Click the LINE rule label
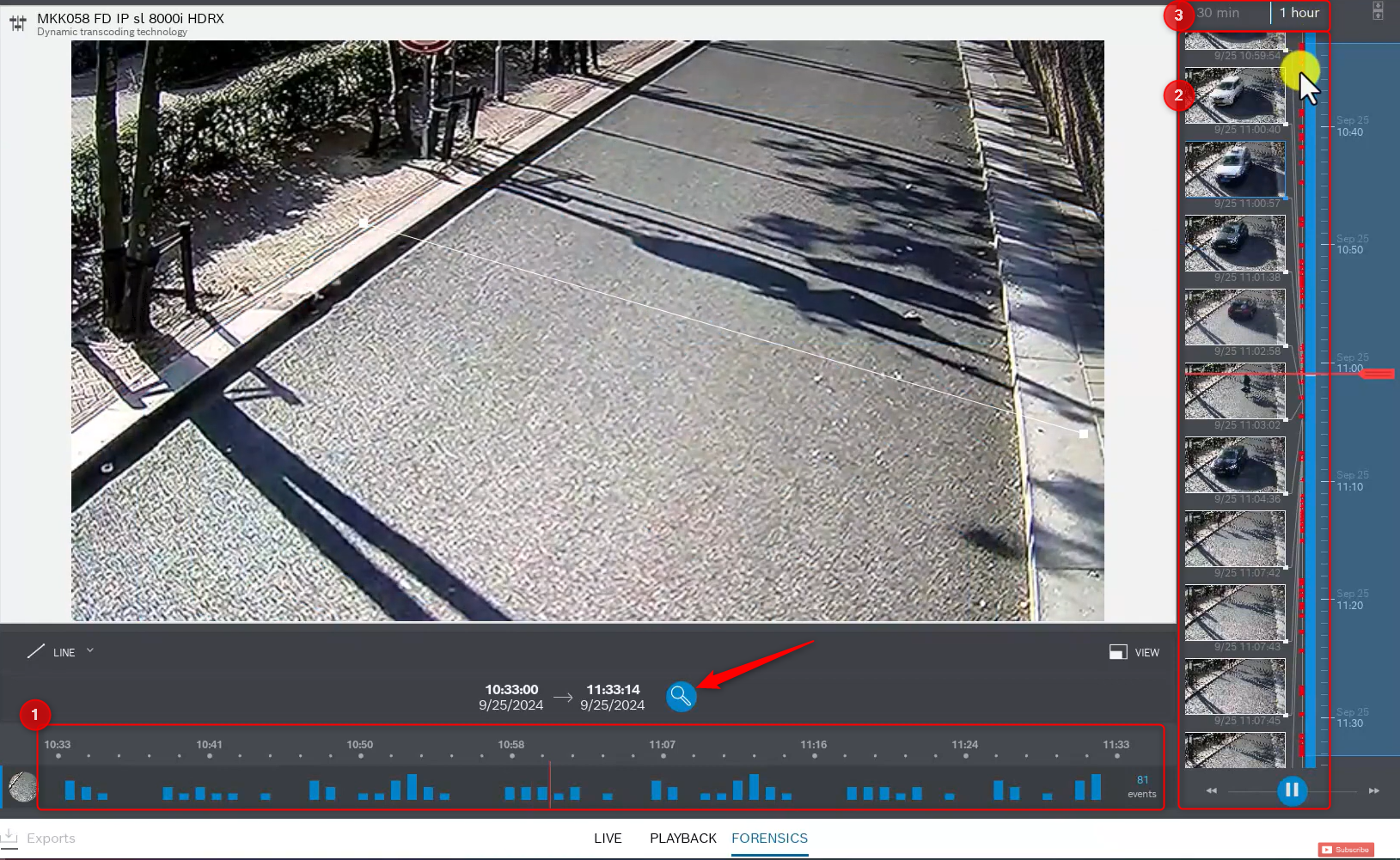 64,653
